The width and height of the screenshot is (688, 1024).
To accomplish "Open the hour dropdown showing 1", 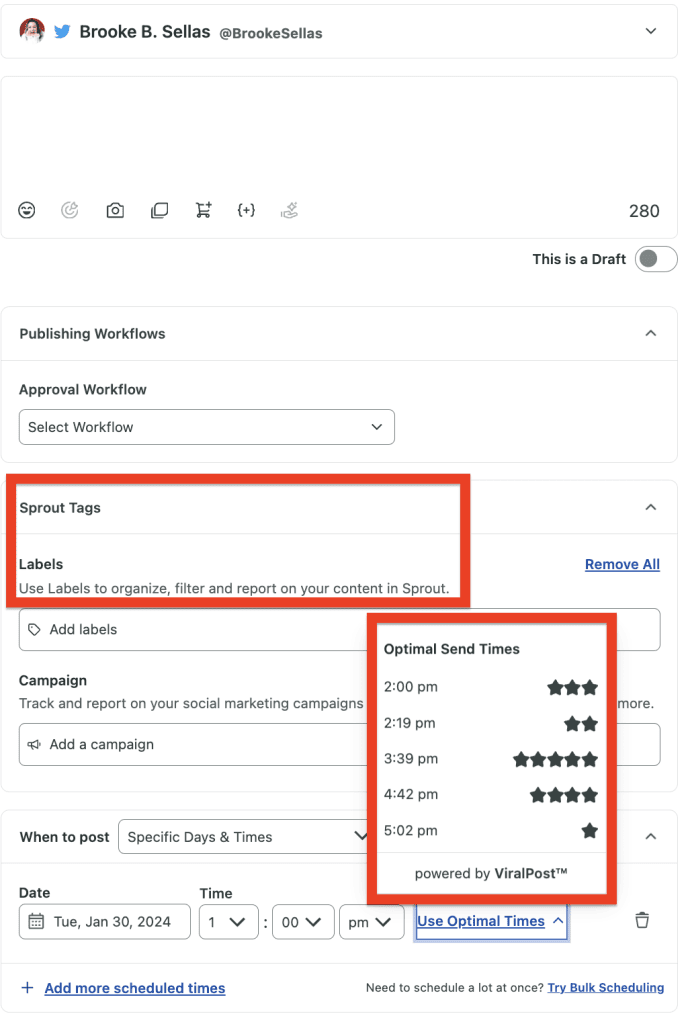I will point(228,921).
